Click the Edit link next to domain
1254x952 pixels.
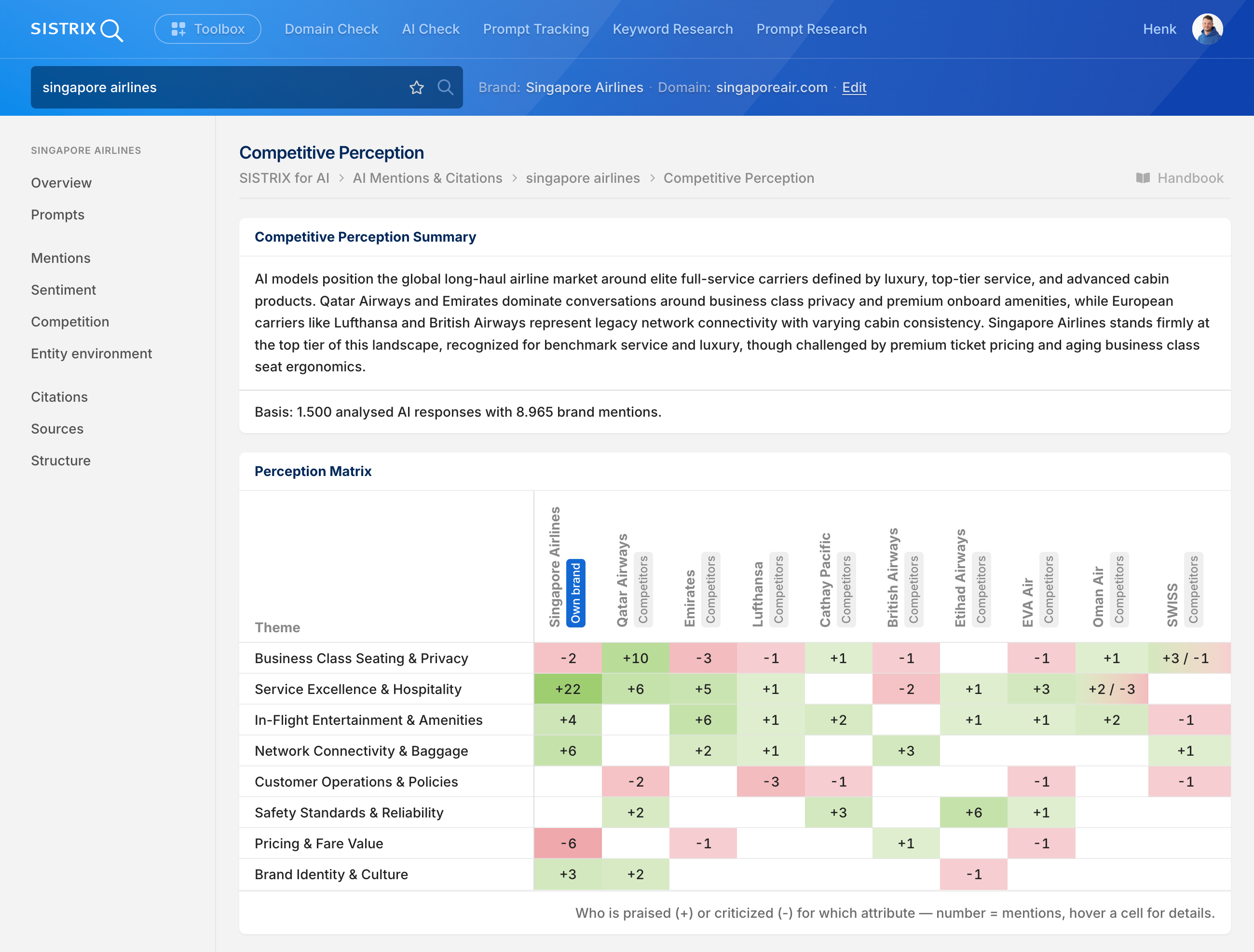click(x=854, y=87)
